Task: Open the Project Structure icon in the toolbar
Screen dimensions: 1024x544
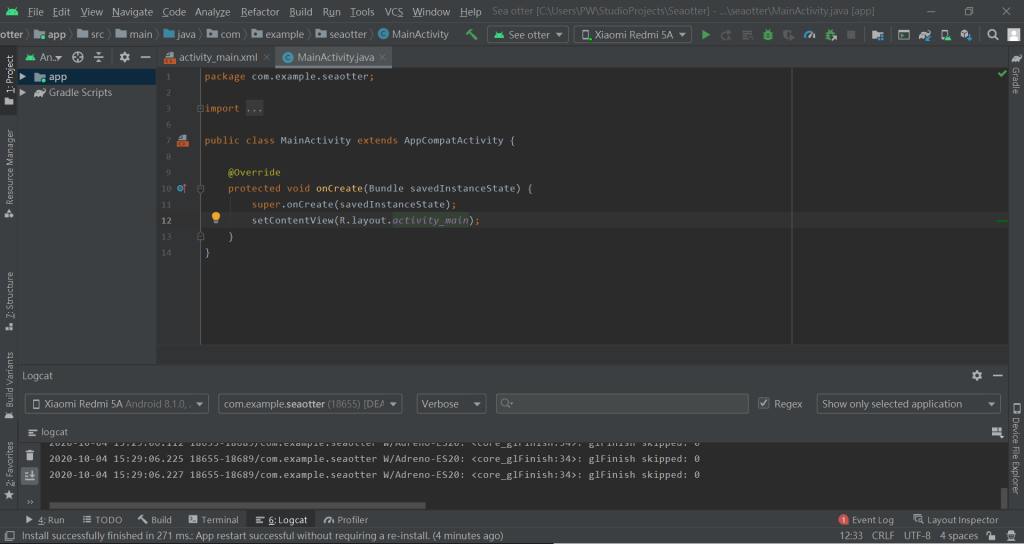Action: click(x=878, y=35)
